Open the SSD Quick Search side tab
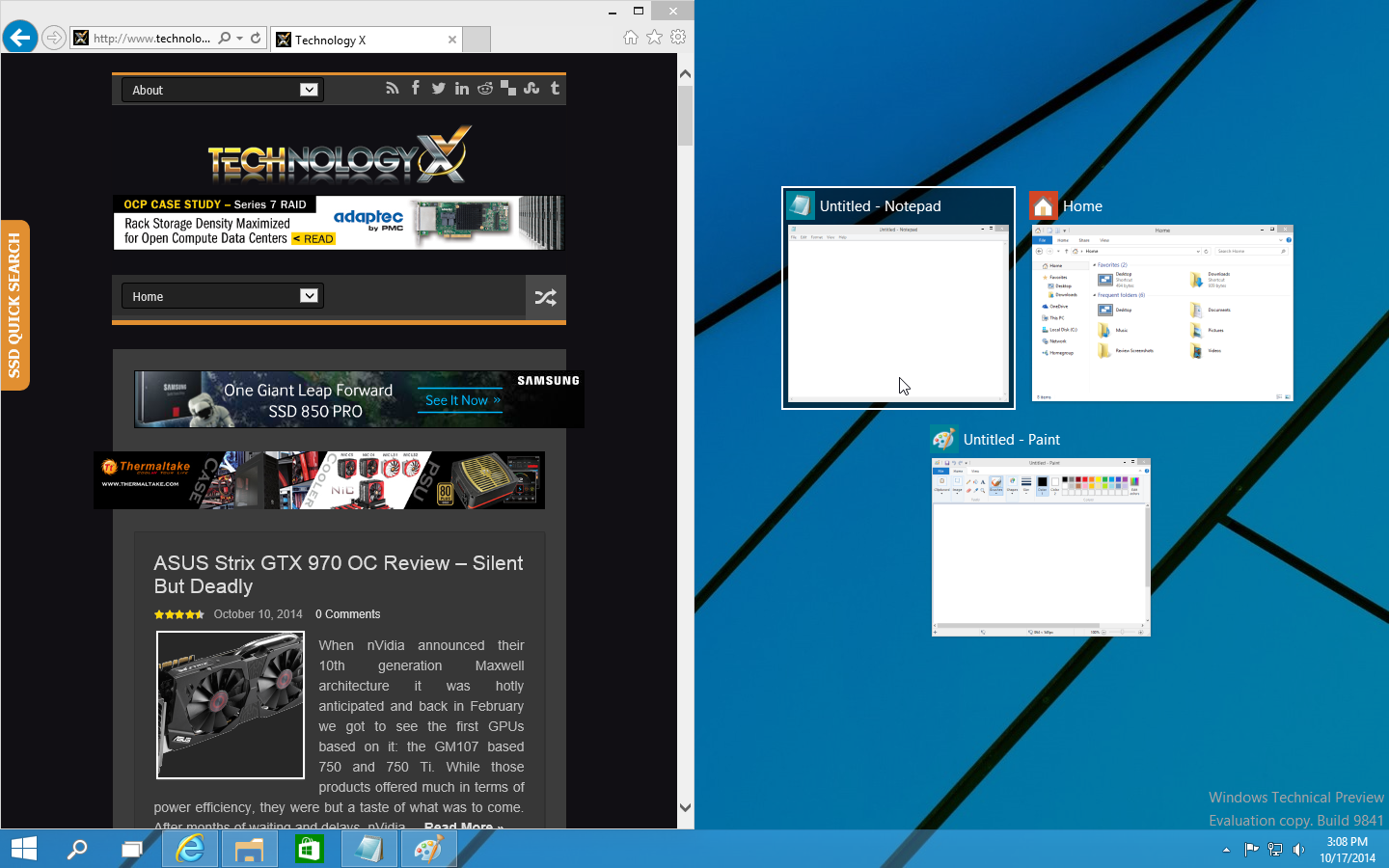Screen dimensions: 1389x868 [14, 305]
